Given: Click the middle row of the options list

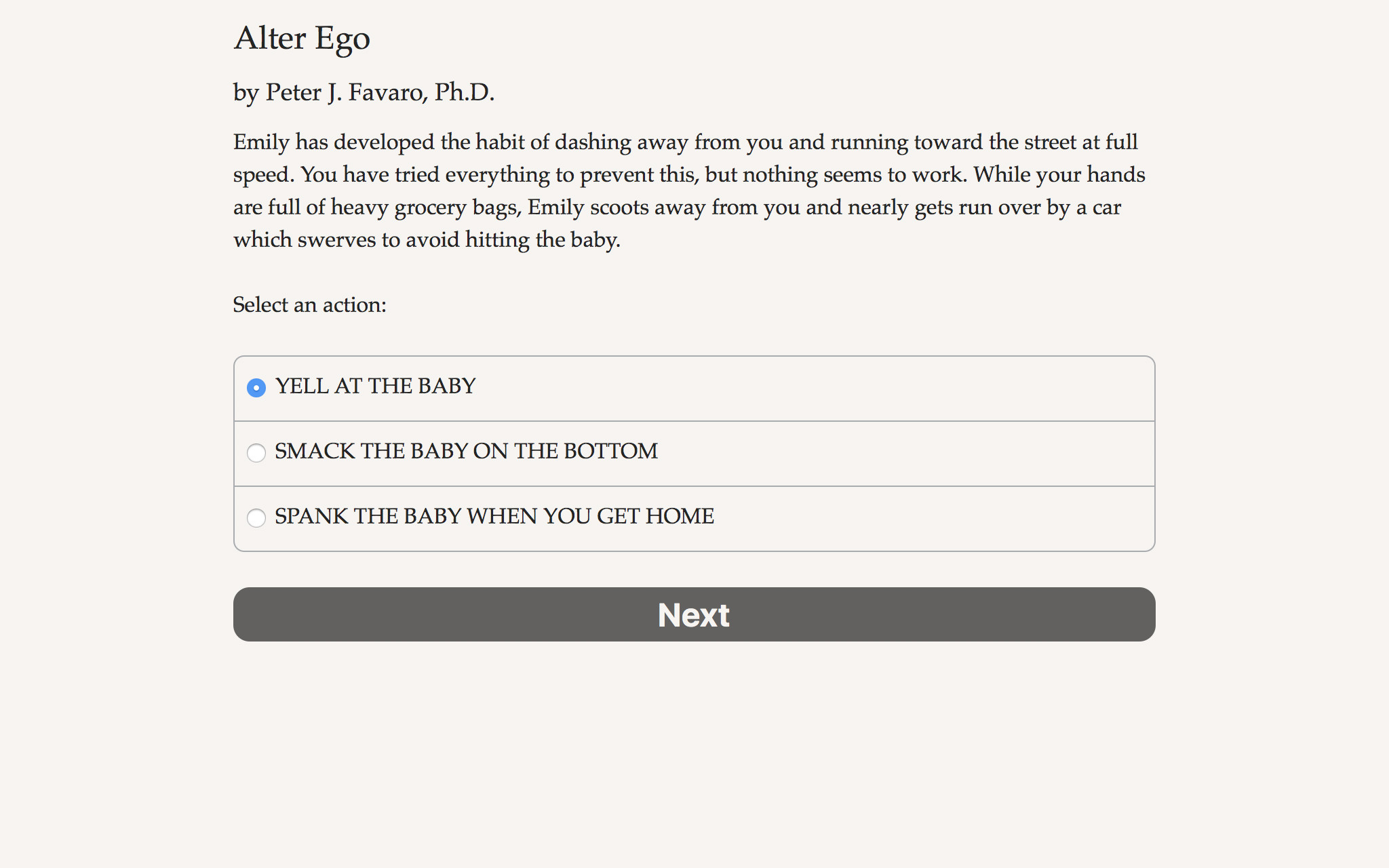Looking at the screenshot, I should 693,453.
